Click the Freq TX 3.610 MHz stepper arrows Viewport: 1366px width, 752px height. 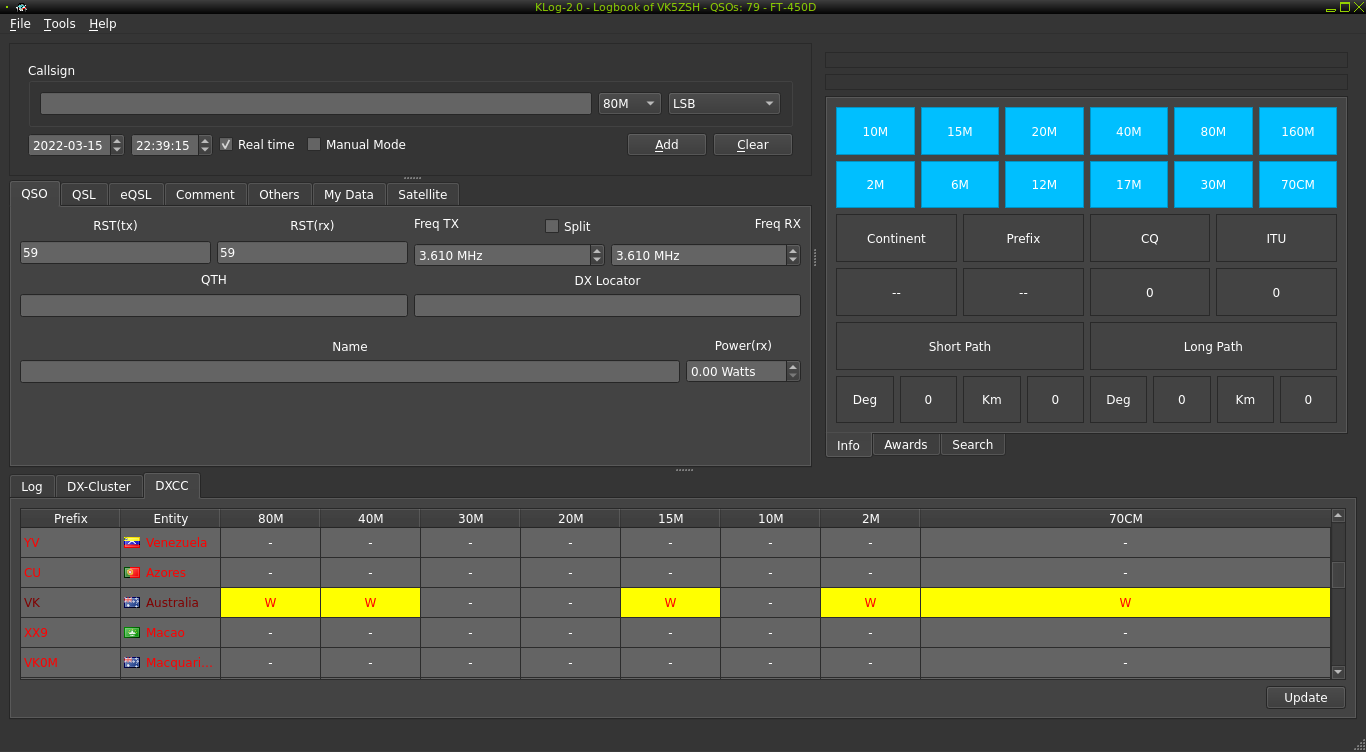(597, 255)
